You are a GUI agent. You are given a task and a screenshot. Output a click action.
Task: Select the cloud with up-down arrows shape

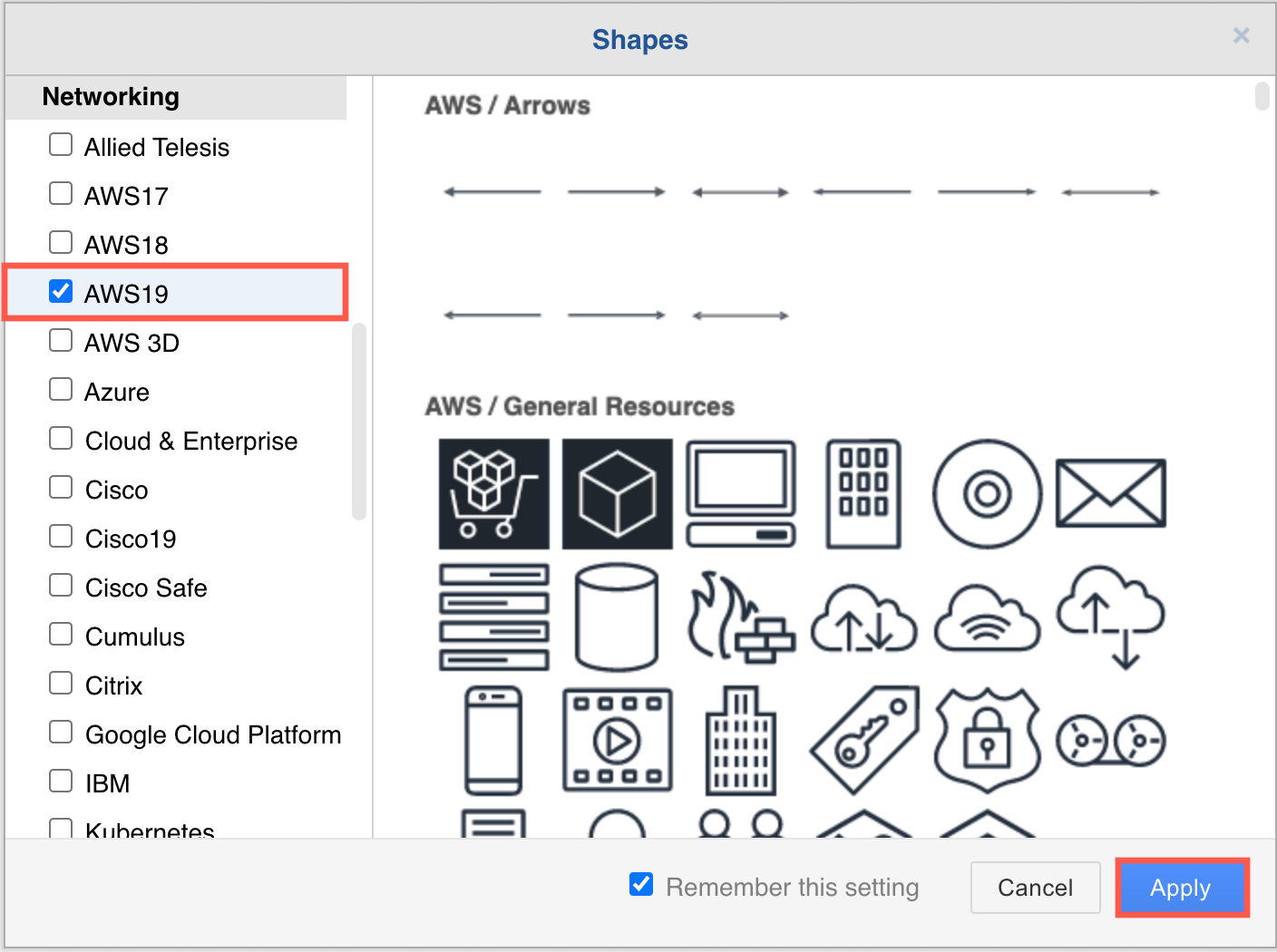(863, 617)
